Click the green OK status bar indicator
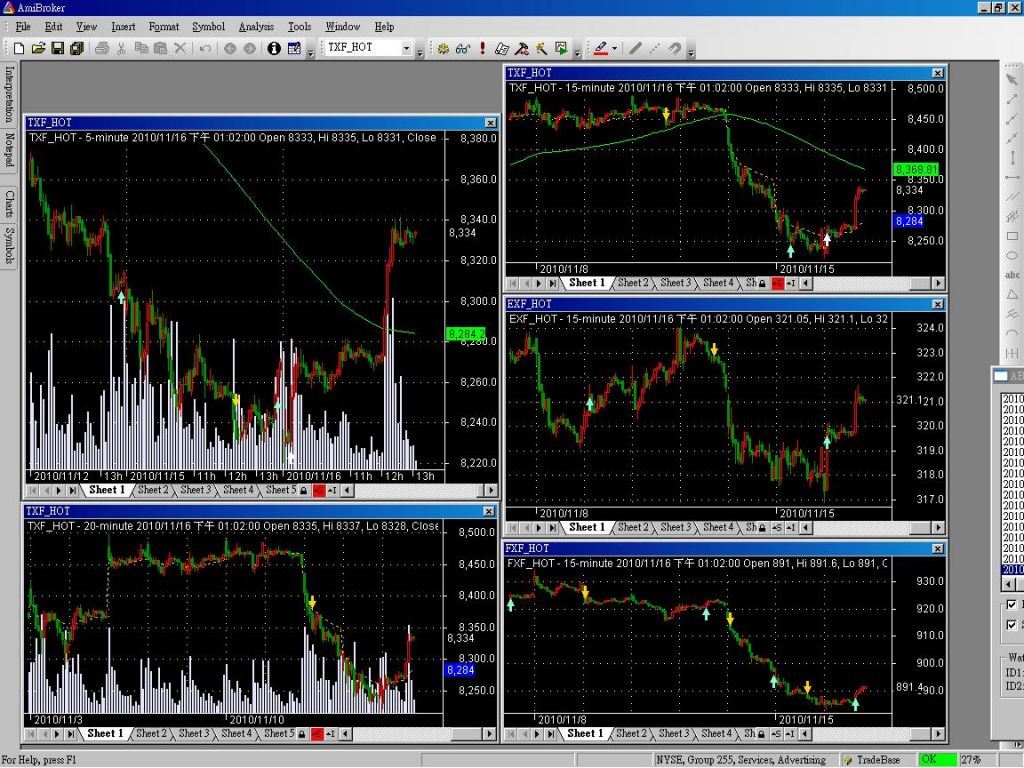Screen dimensions: 1024x768 tap(936, 760)
